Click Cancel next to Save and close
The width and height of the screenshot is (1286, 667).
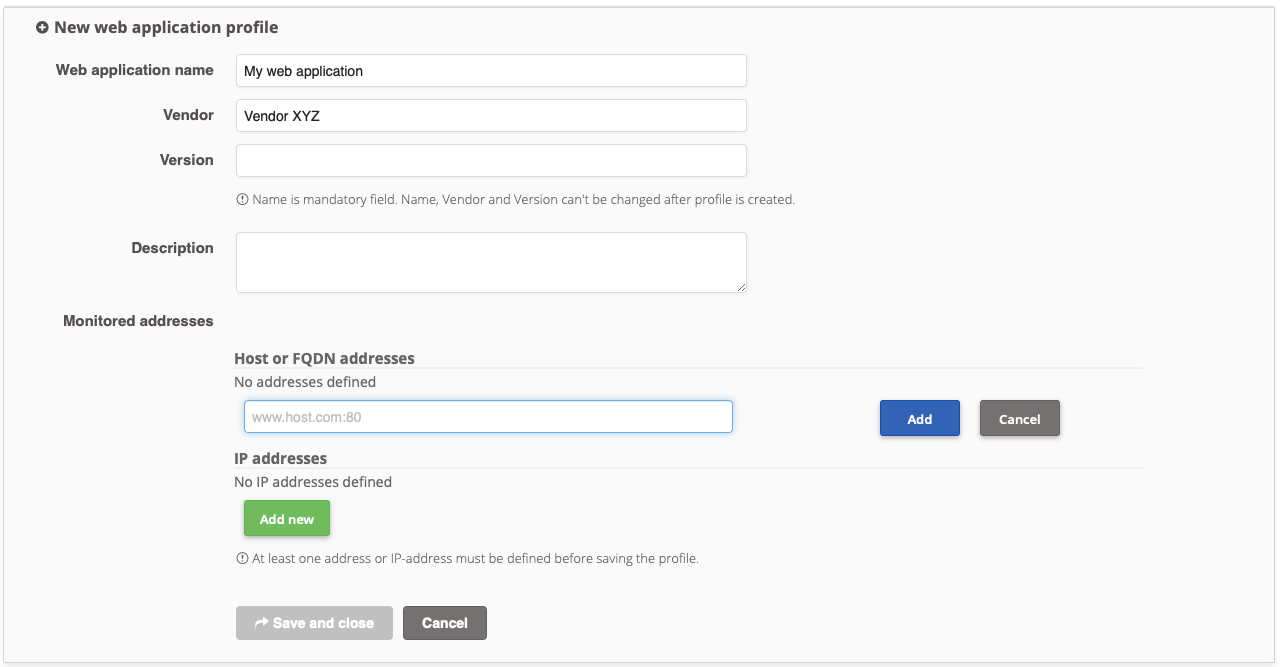pyautogui.click(x=445, y=623)
